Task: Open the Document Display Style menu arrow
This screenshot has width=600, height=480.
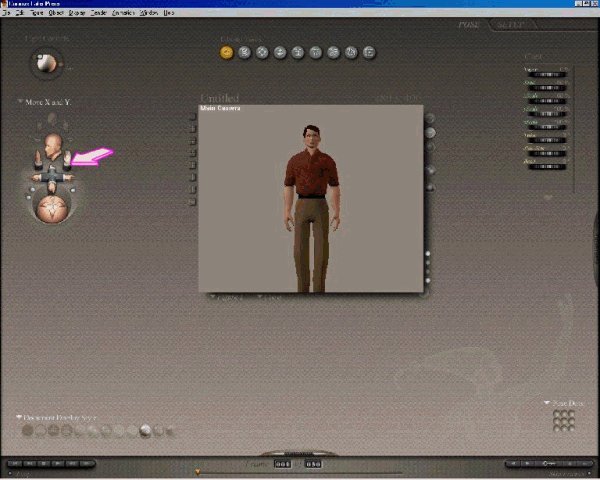Action: (x=19, y=416)
